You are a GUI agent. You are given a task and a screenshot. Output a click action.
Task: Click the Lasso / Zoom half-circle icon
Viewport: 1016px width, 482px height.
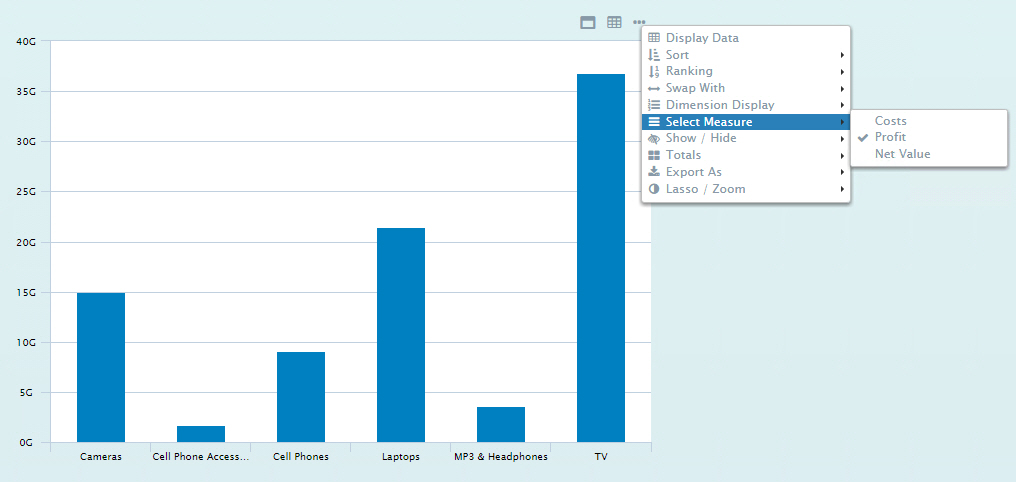click(x=654, y=189)
